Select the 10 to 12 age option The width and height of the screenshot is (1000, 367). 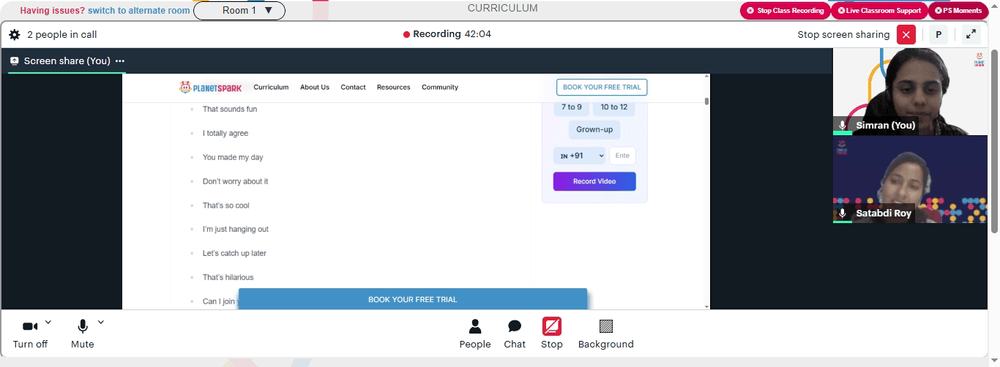click(x=614, y=107)
